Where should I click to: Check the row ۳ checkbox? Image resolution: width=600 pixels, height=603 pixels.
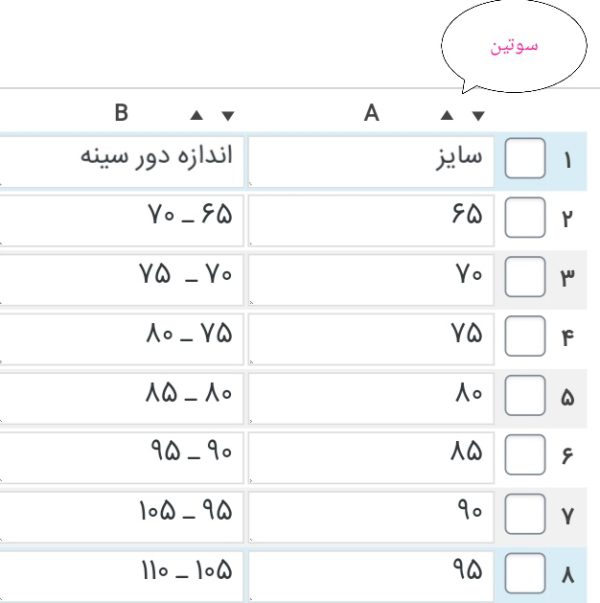point(526,276)
